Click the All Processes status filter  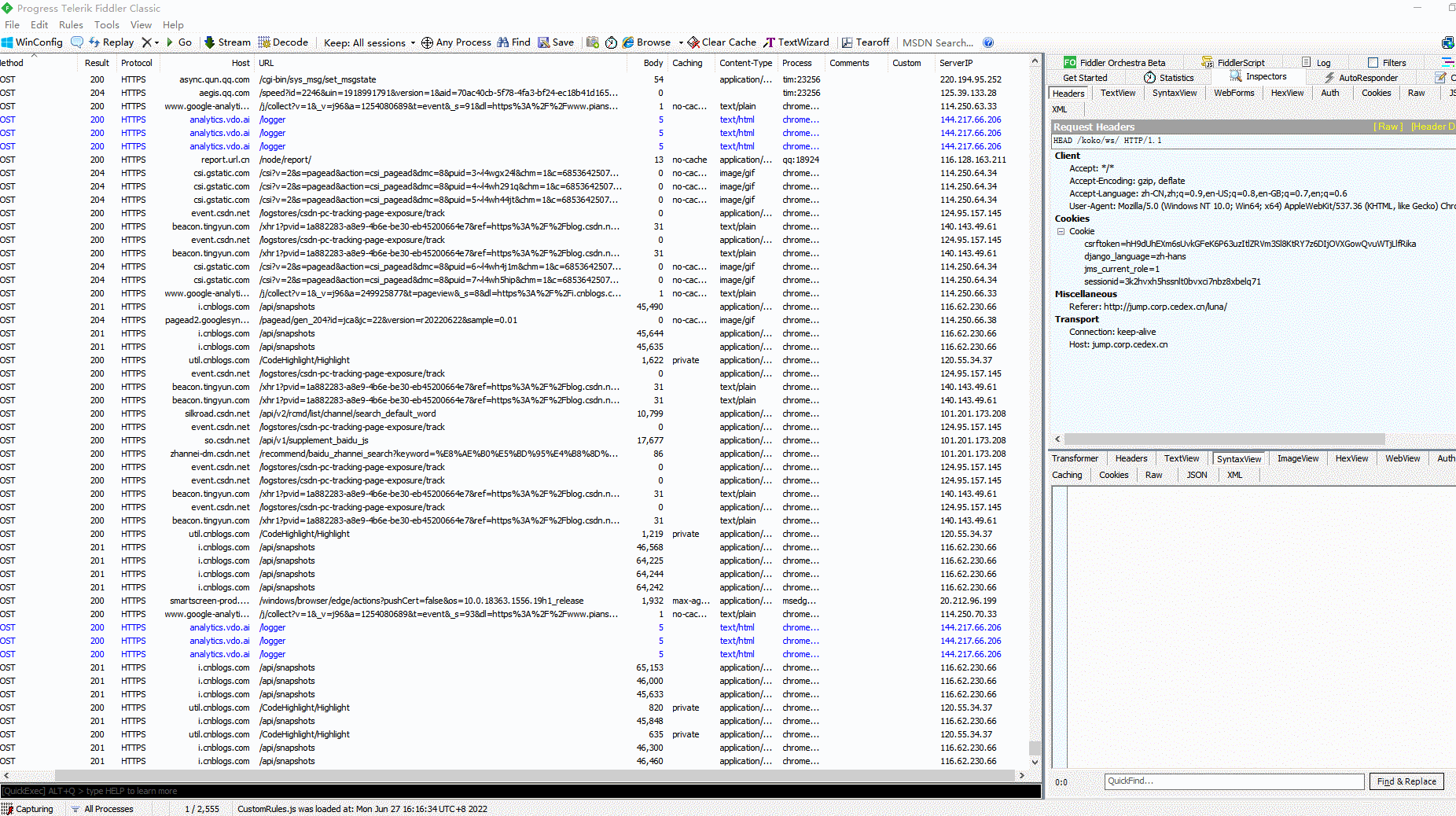pyautogui.click(x=101, y=809)
